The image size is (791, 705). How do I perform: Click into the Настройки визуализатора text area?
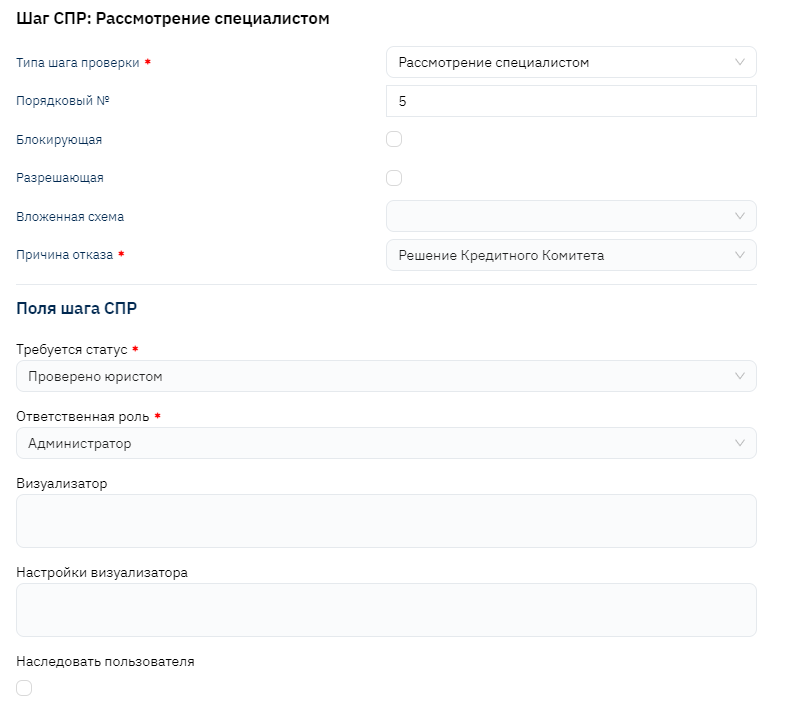tap(386, 610)
